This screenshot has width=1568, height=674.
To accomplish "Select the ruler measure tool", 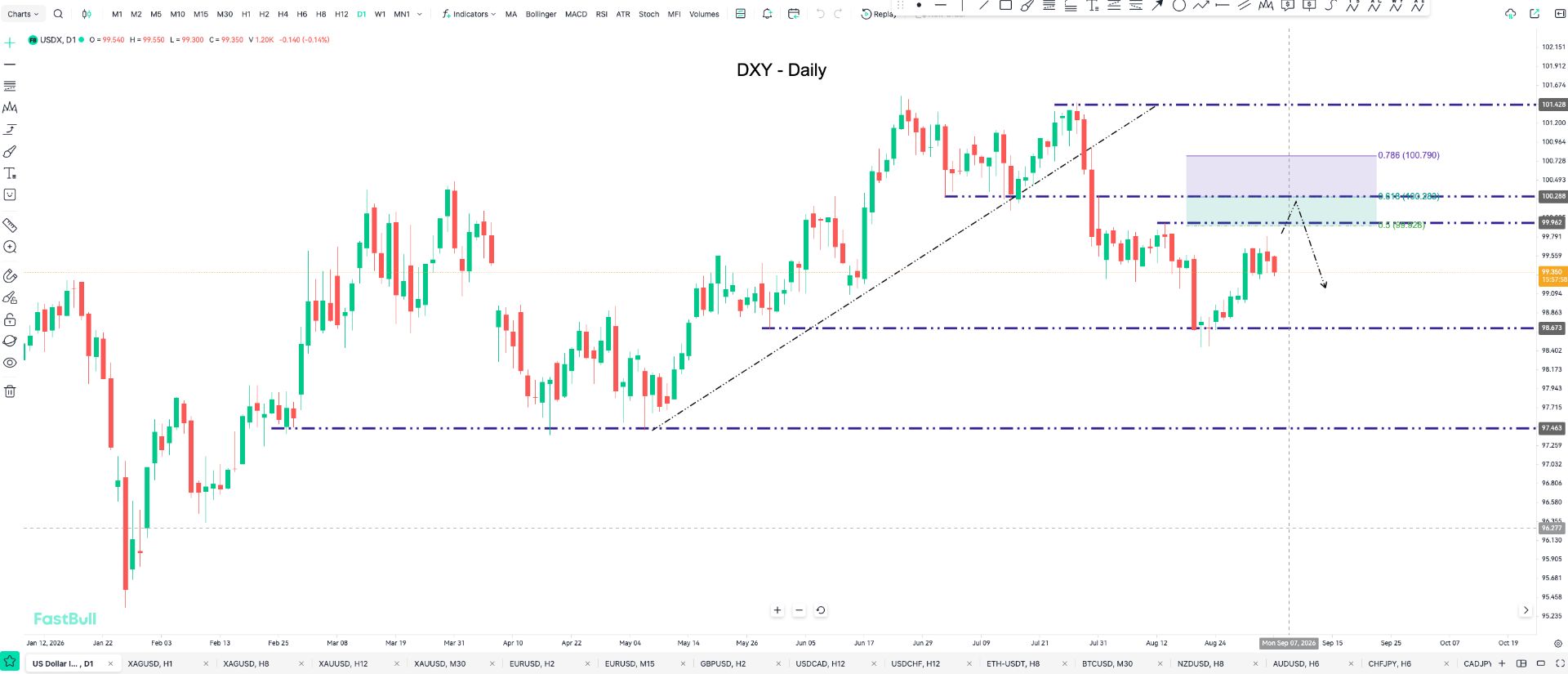I will pyautogui.click(x=10, y=225).
